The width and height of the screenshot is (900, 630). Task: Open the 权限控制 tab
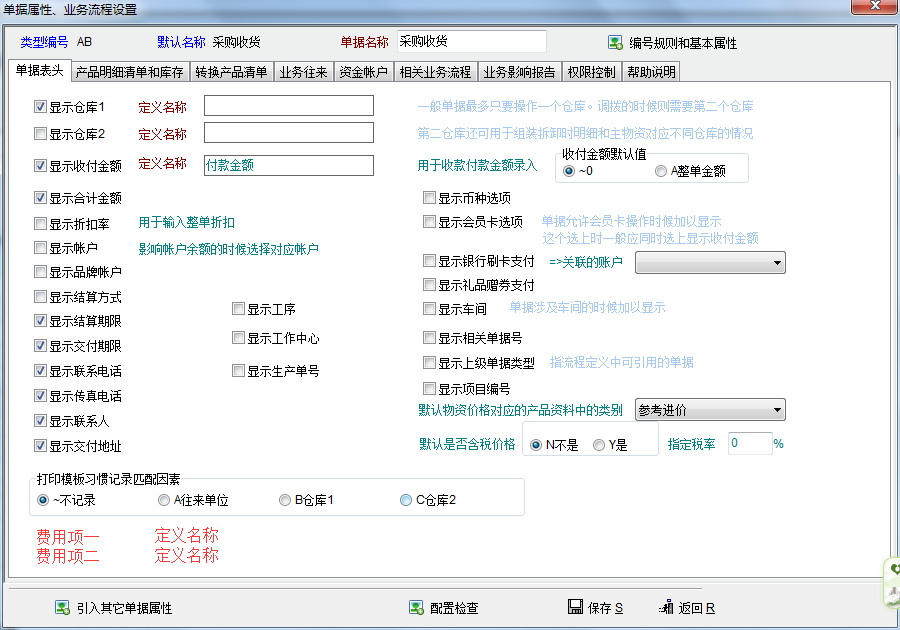pos(591,72)
